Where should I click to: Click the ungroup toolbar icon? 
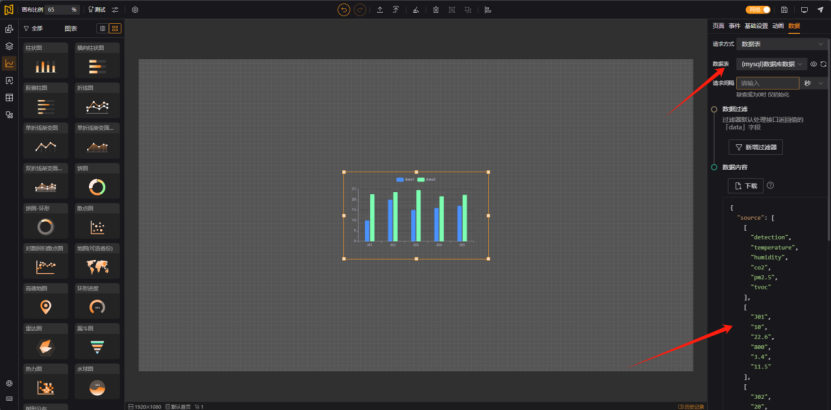point(467,10)
